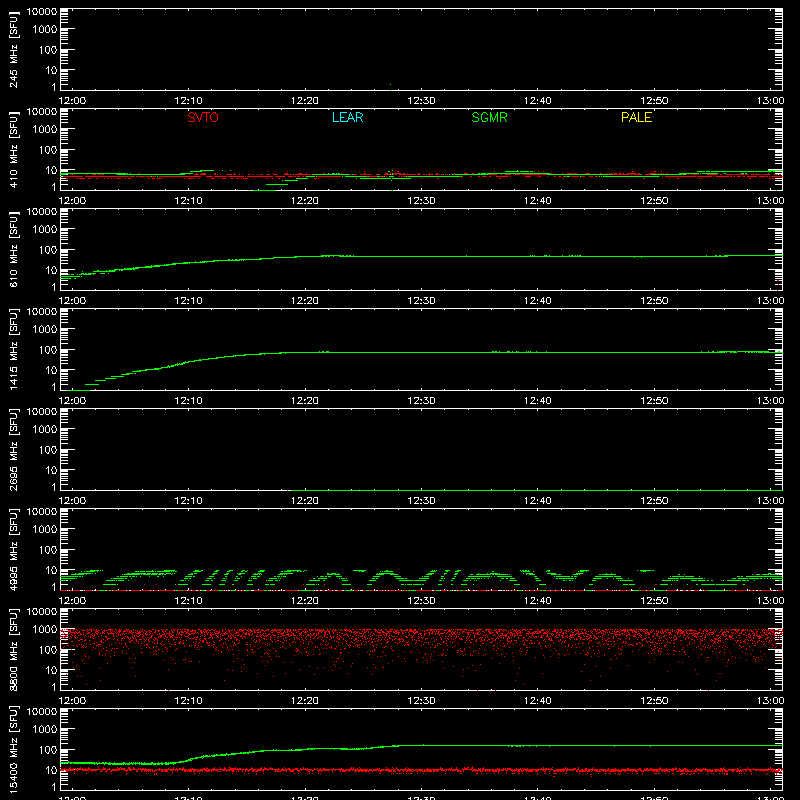Click the 13:00 time label under 245 MHz plot
Image resolution: width=800 pixels, height=800 pixels.
click(x=770, y=101)
